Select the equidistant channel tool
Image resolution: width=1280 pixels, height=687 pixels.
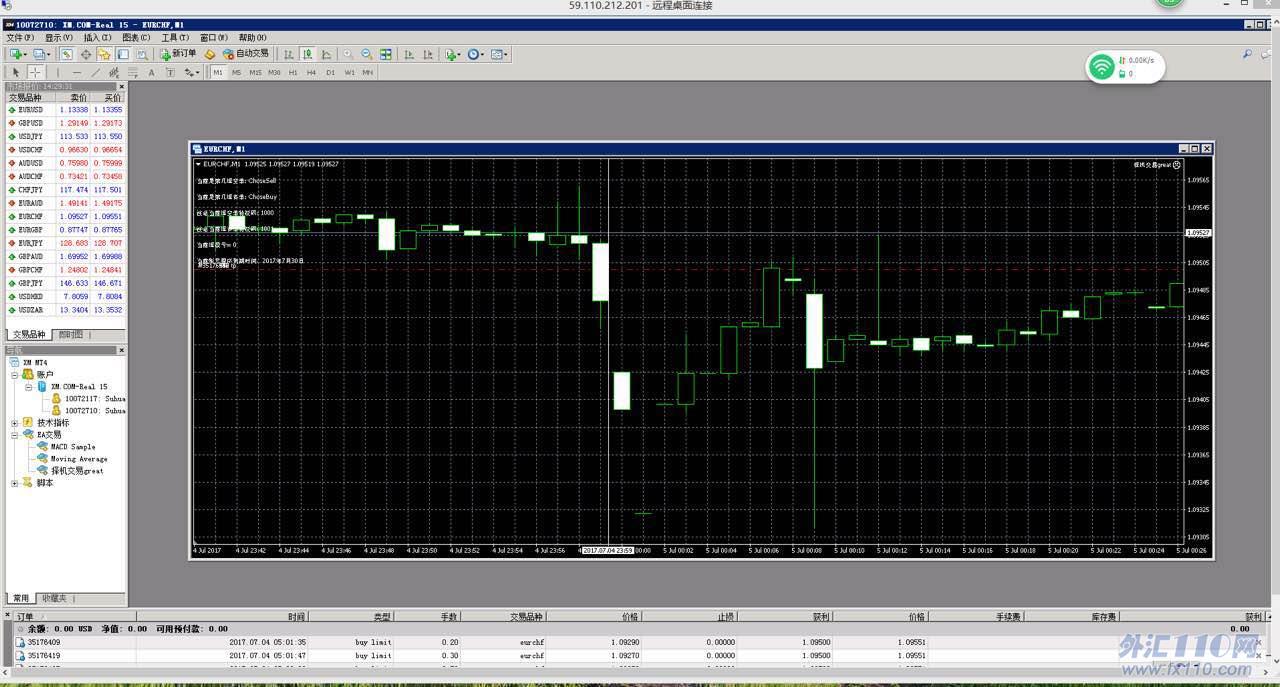114,72
